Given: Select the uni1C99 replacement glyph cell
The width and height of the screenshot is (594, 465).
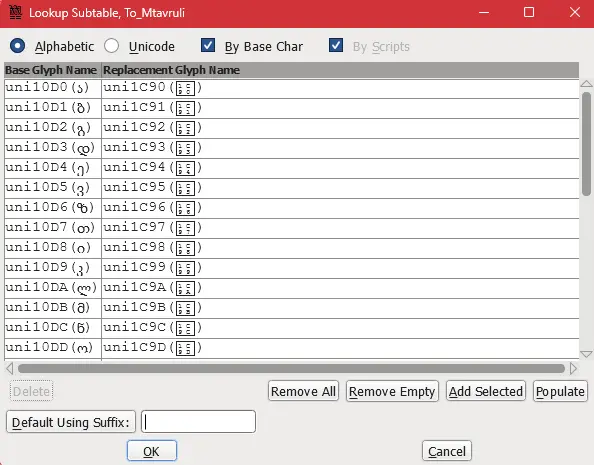Looking at the screenshot, I should tap(340, 268).
